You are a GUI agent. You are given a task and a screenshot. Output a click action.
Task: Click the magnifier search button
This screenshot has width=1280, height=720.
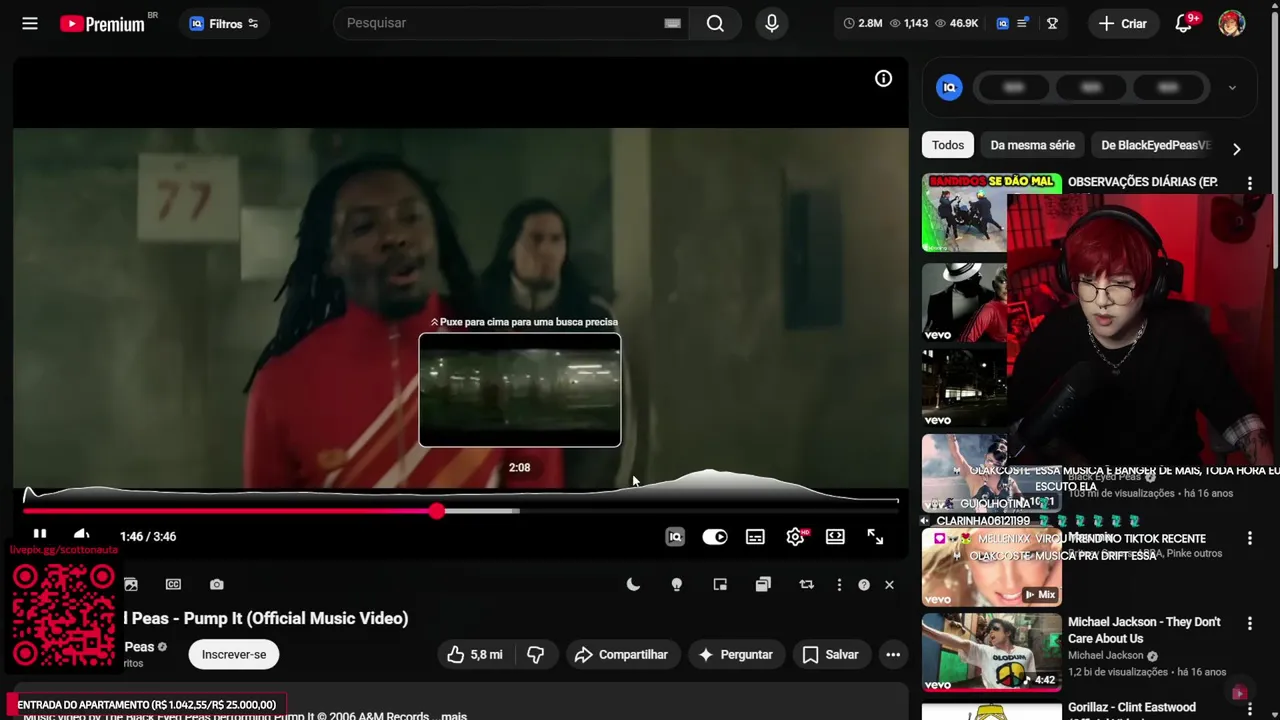click(715, 23)
